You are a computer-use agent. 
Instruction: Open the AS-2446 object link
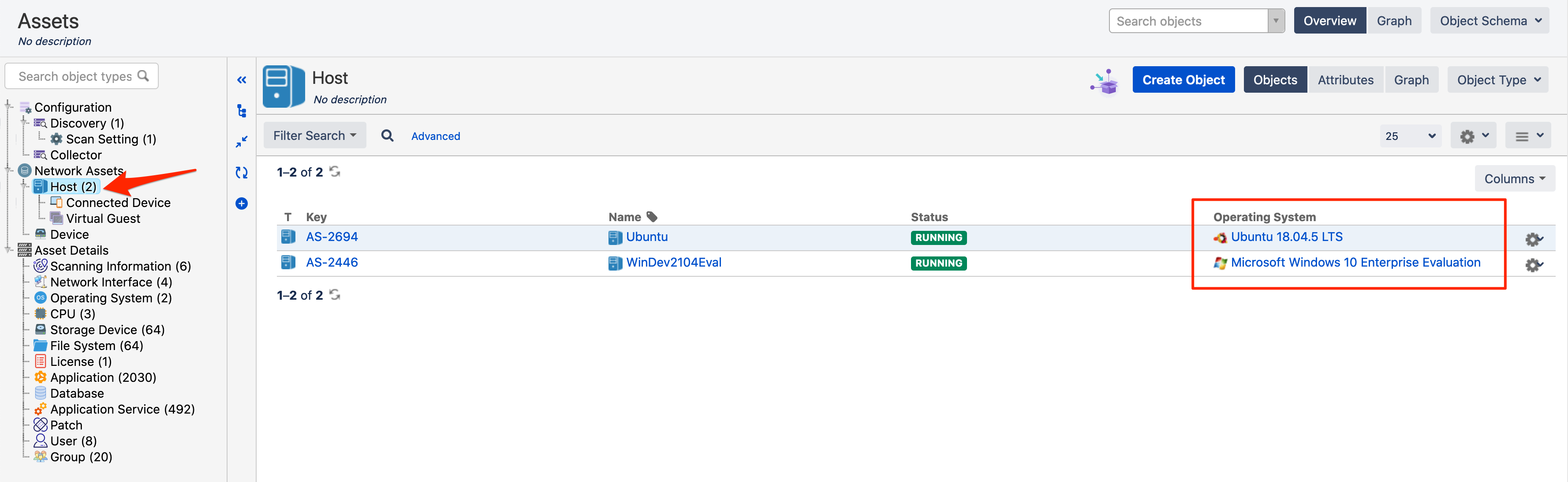pos(332,263)
